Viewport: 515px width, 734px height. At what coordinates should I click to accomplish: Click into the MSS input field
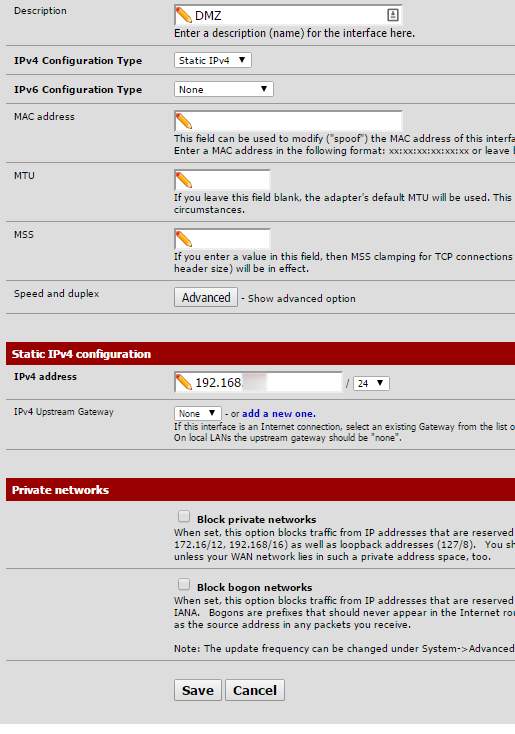coord(222,239)
